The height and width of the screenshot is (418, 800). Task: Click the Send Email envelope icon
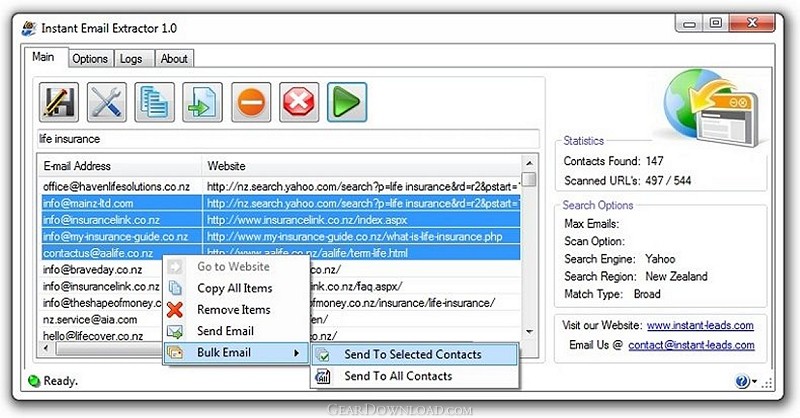[x=175, y=332]
